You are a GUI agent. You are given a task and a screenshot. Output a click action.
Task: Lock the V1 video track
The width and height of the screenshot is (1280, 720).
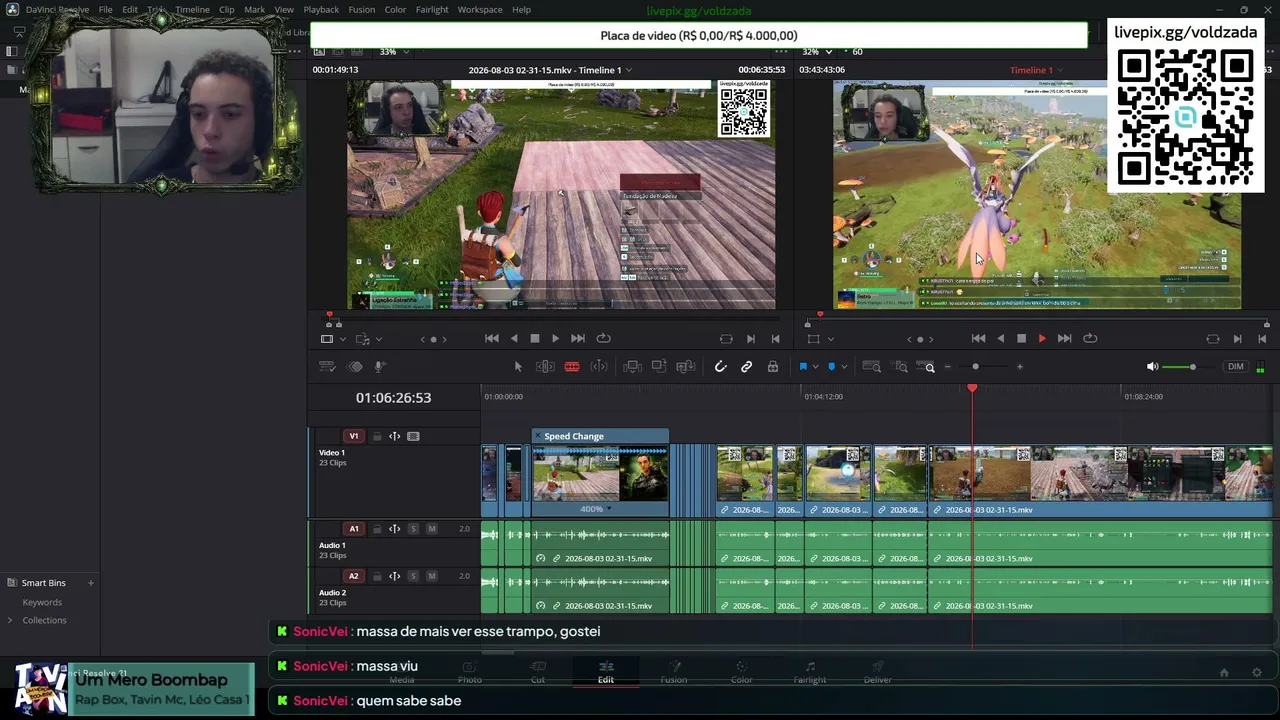(377, 436)
